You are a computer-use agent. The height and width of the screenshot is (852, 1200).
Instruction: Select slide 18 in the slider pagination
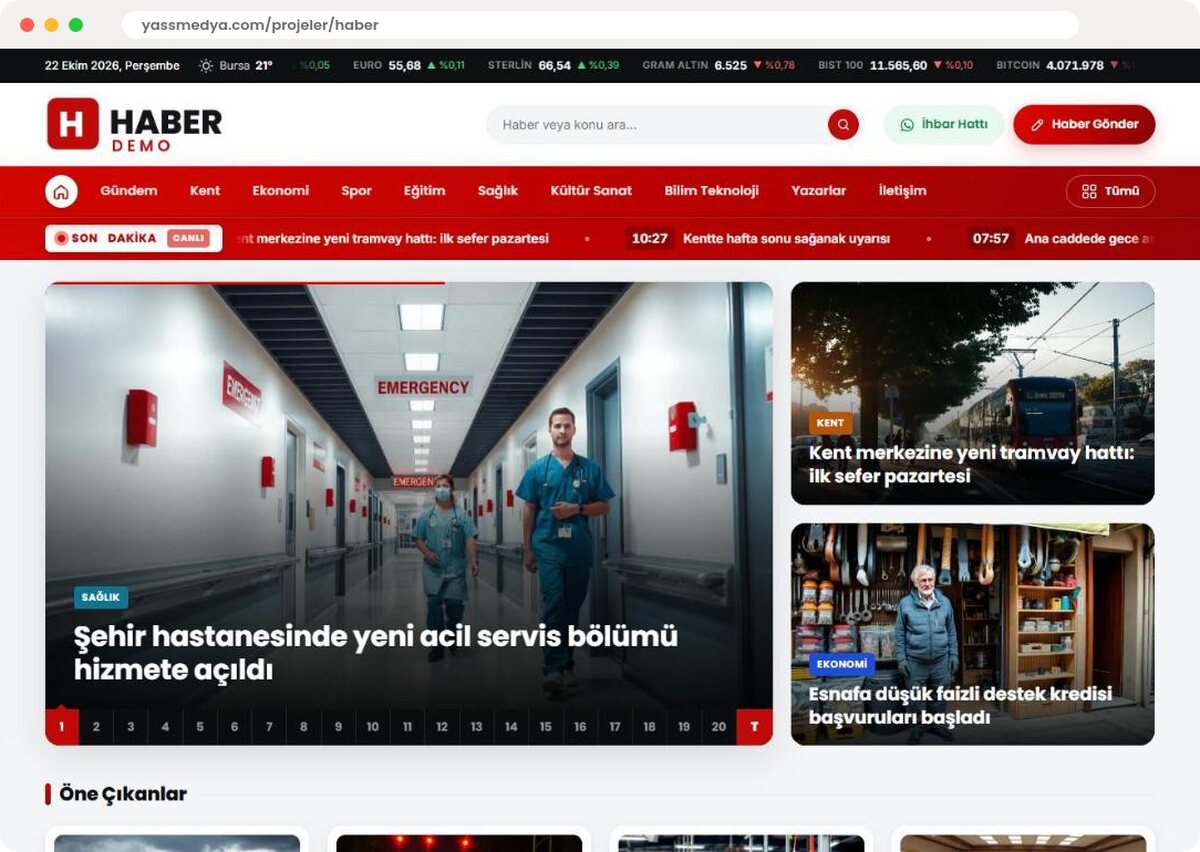(649, 727)
